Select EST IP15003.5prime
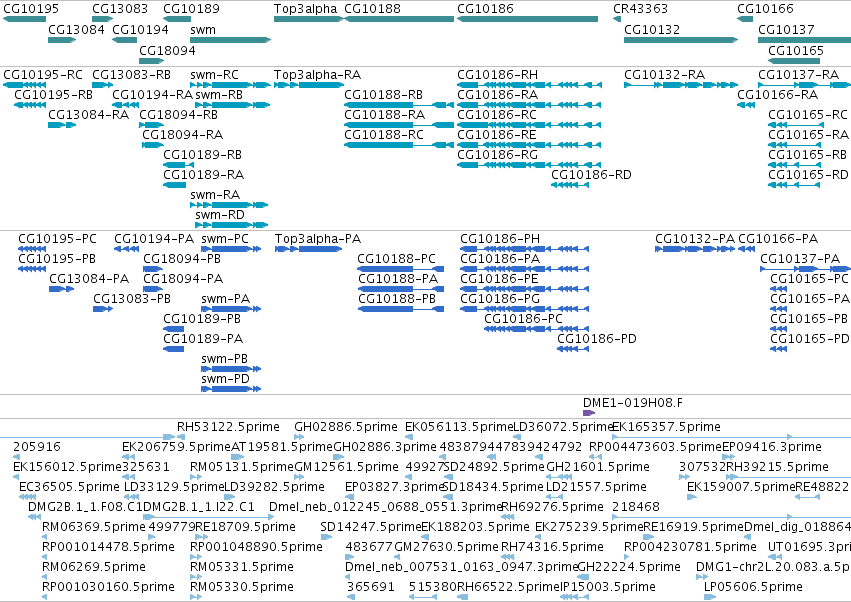This screenshot has width=851, height=602. click(x=607, y=587)
